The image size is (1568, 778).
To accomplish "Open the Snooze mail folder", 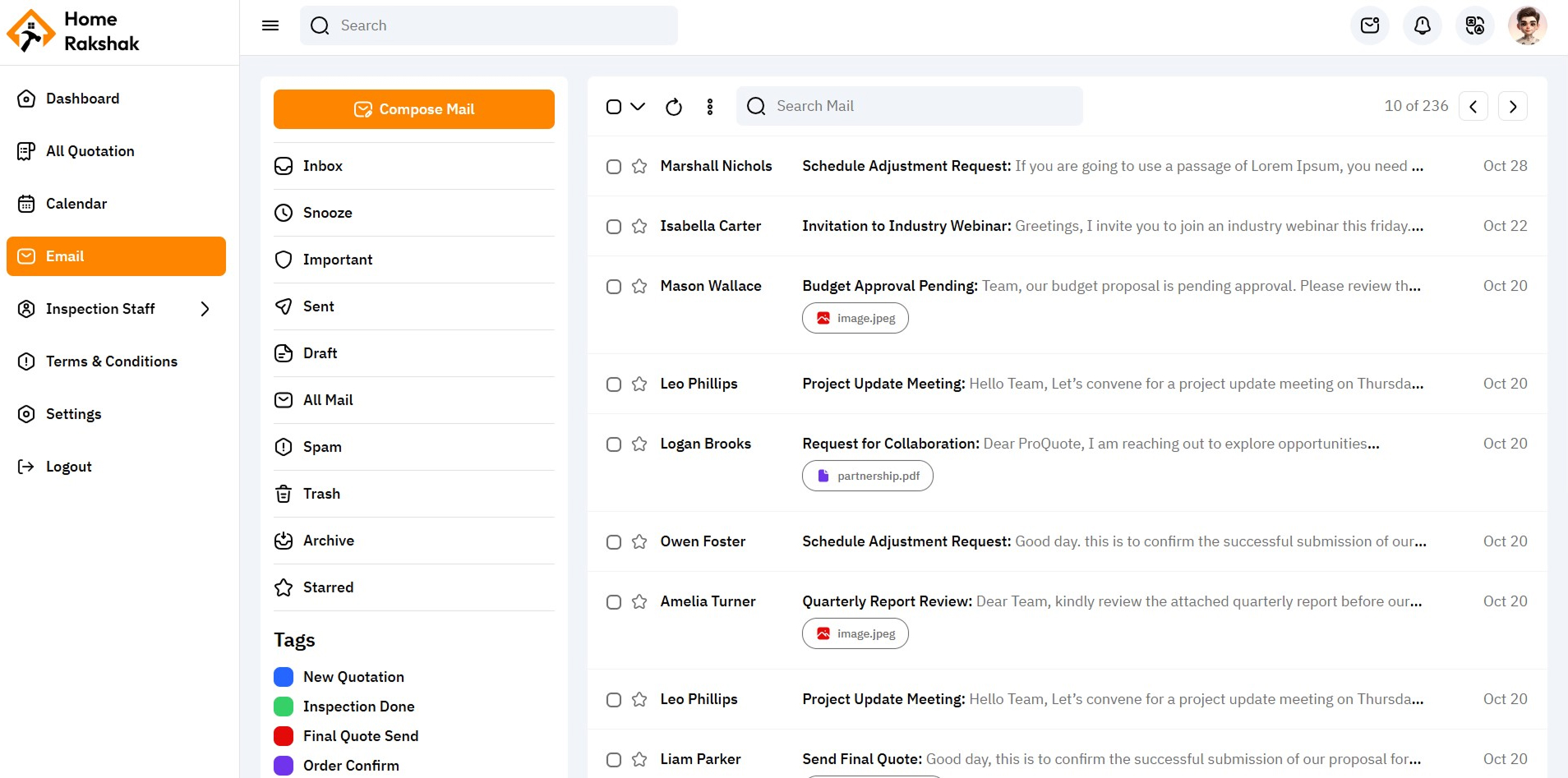I will 327,213.
